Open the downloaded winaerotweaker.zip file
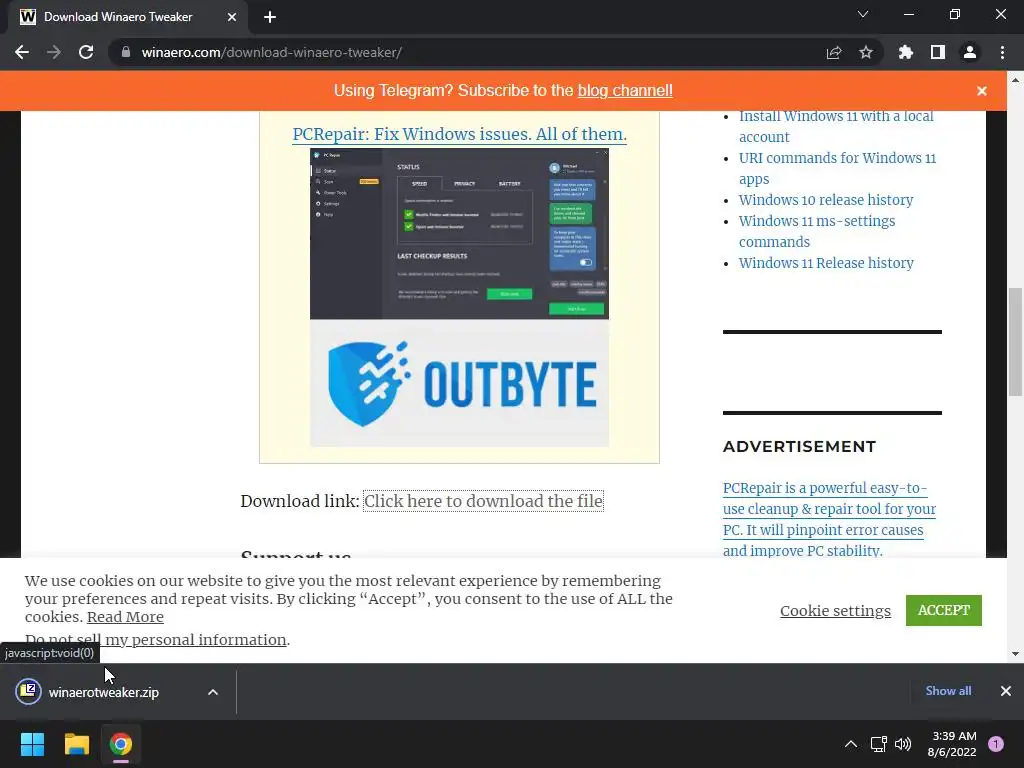1024x768 pixels. 103,692
